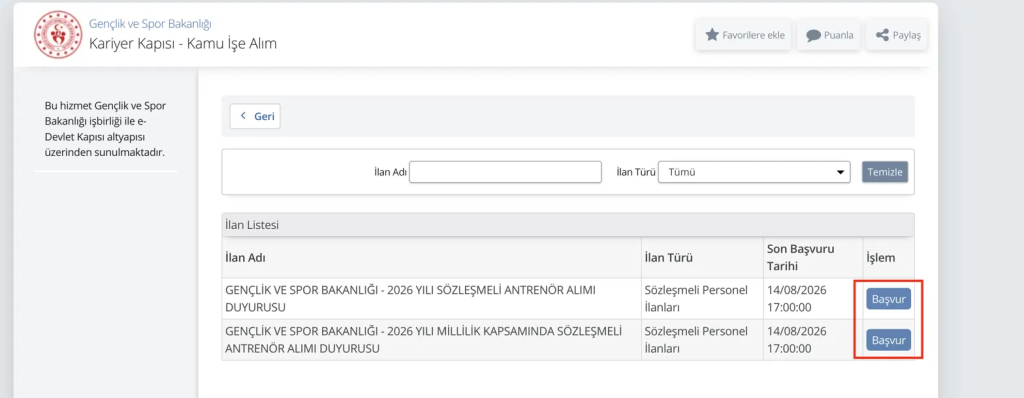Click the Kariyer Kapısı - Kamu İşe Alım title
Screen dimensions: 1024x398
[x=183, y=44]
